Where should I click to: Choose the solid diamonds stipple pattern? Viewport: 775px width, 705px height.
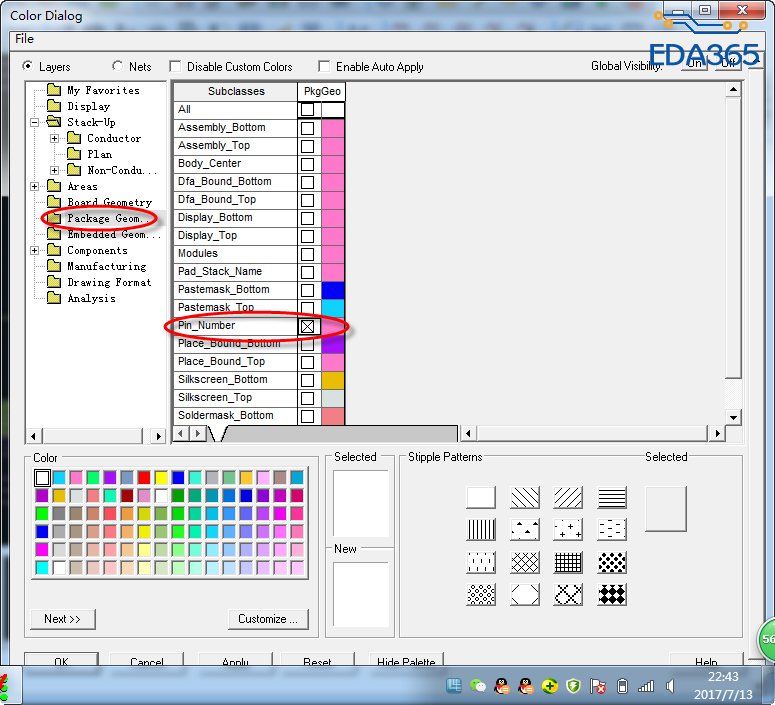click(x=612, y=594)
